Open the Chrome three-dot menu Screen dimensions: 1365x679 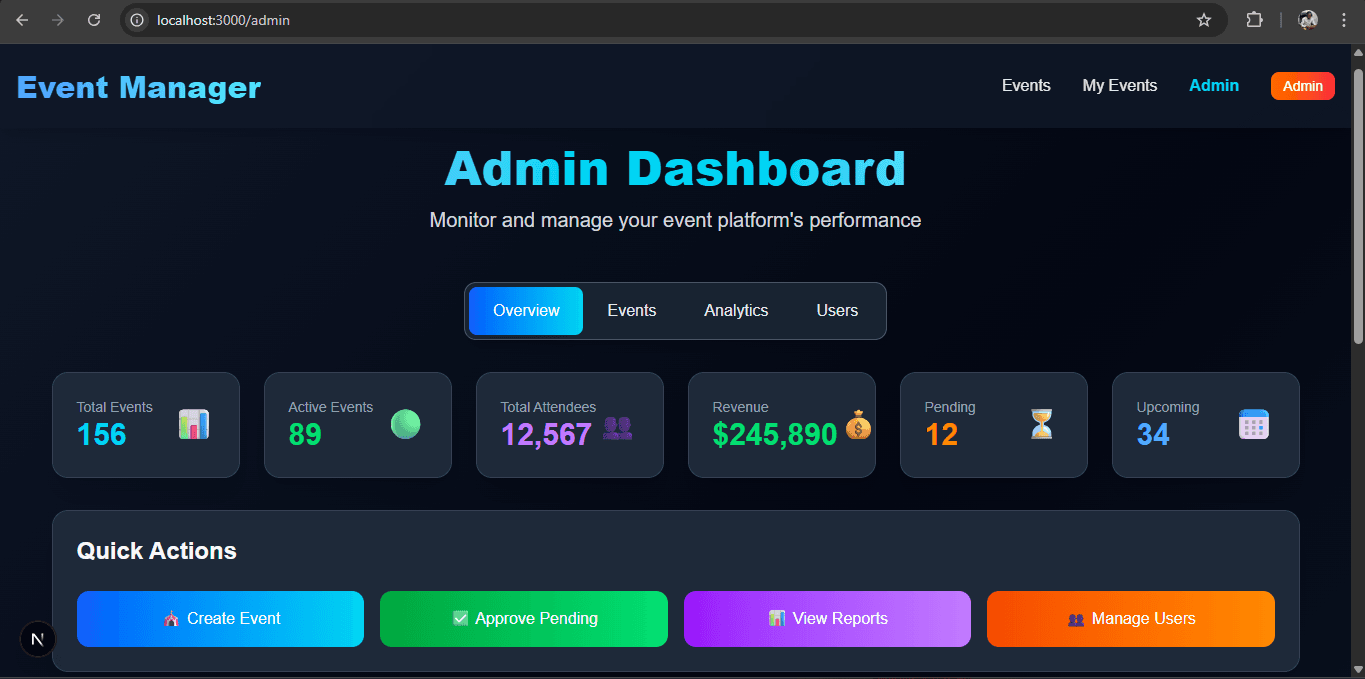click(x=1343, y=20)
